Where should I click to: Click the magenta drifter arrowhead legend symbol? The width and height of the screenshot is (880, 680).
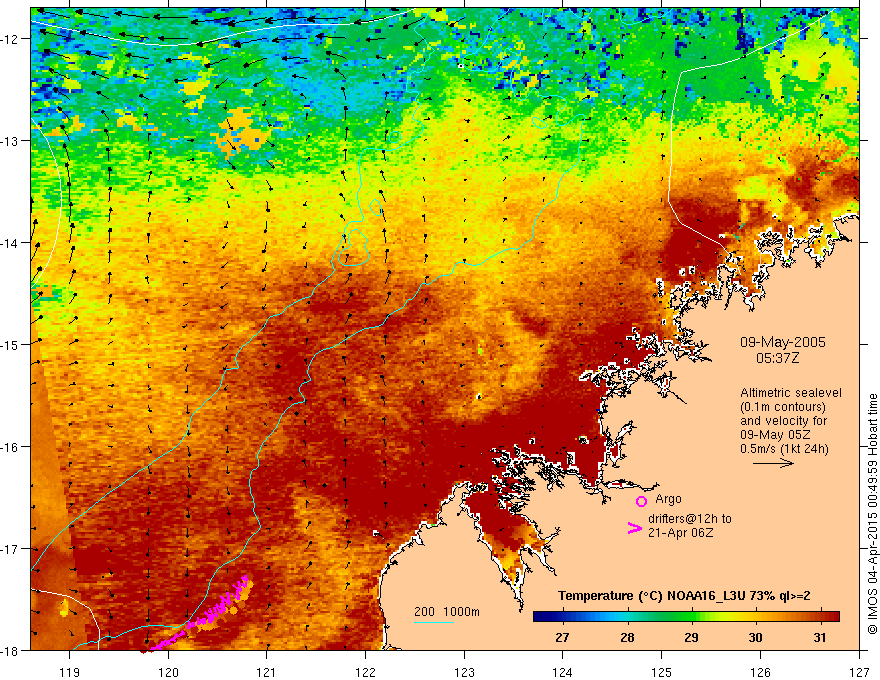point(634,527)
